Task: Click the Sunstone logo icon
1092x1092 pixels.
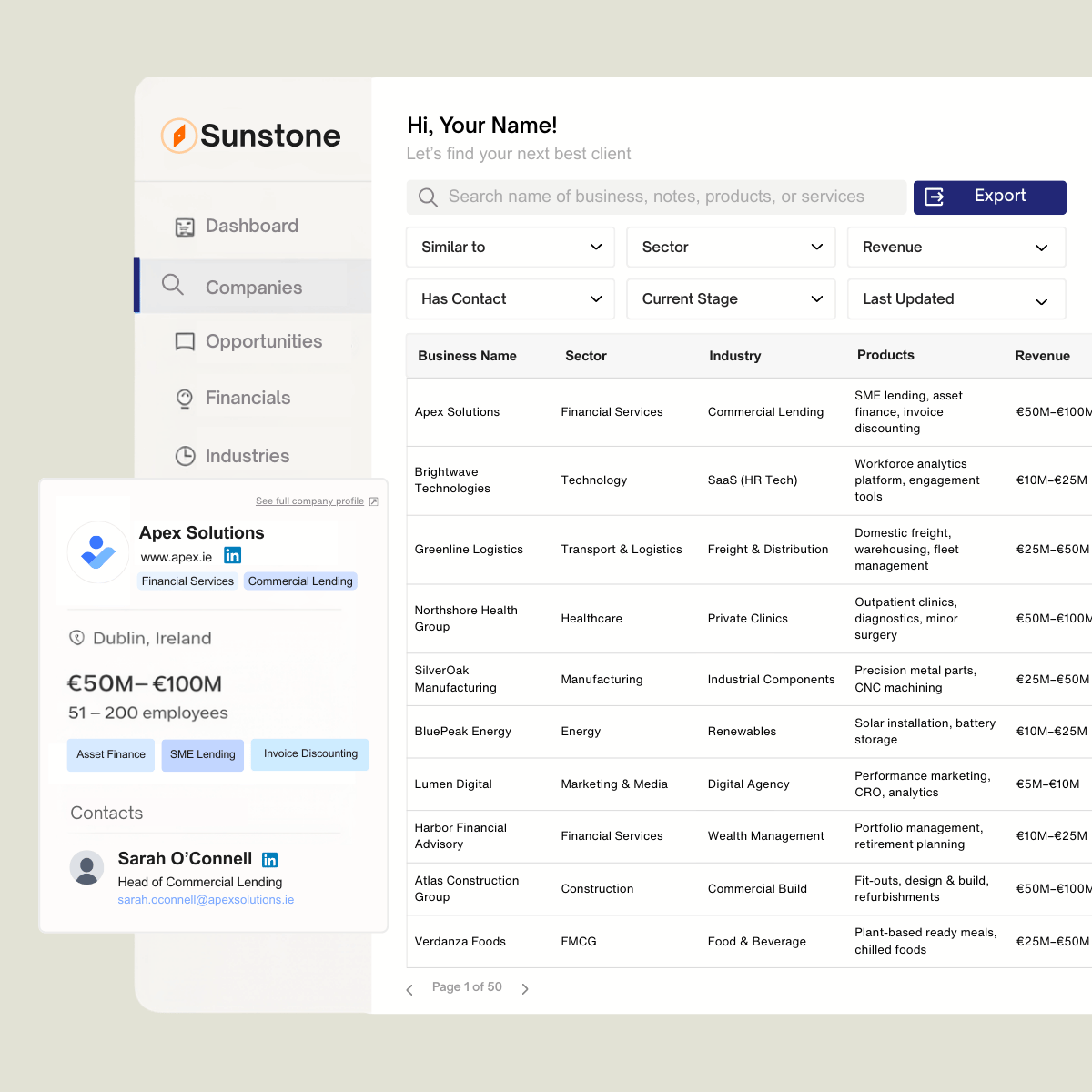Action: (178, 136)
